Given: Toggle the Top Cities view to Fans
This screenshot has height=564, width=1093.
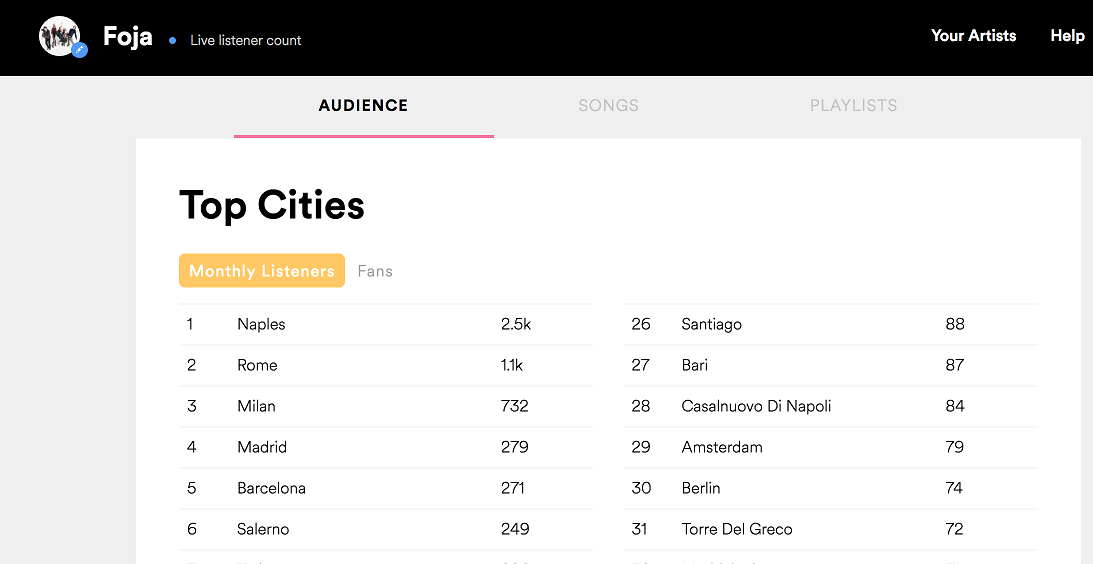Looking at the screenshot, I should [375, 271].
